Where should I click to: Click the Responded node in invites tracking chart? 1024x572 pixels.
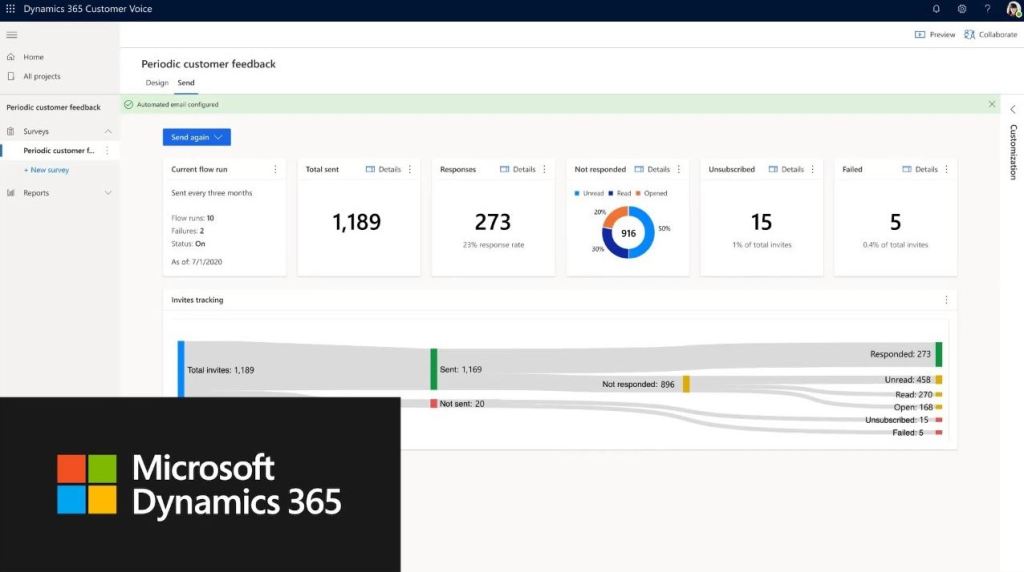(x=938, y=354)
